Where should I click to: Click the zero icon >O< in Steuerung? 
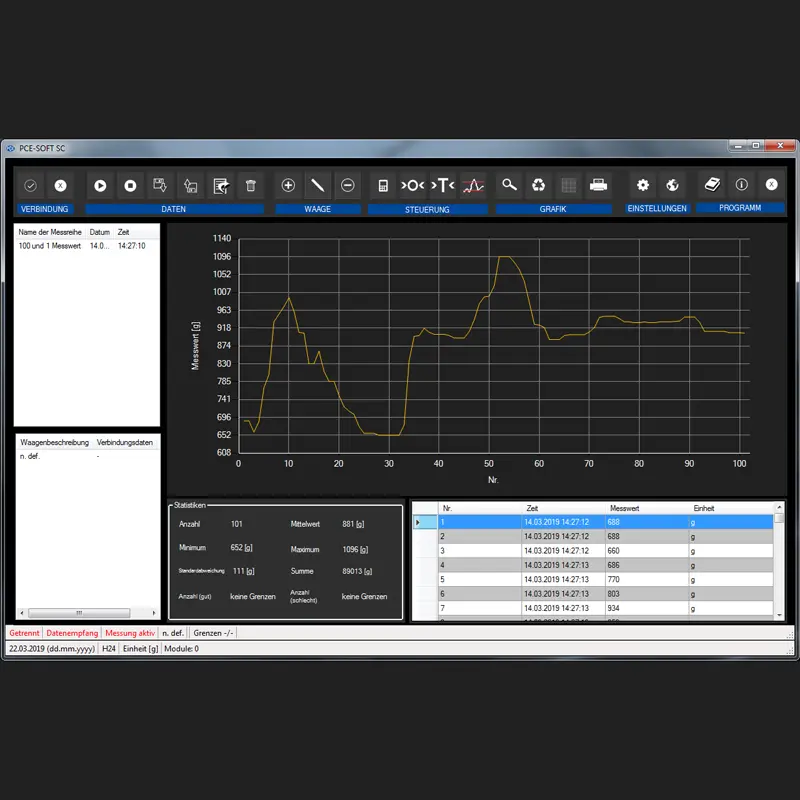click(x=413, y=186)
